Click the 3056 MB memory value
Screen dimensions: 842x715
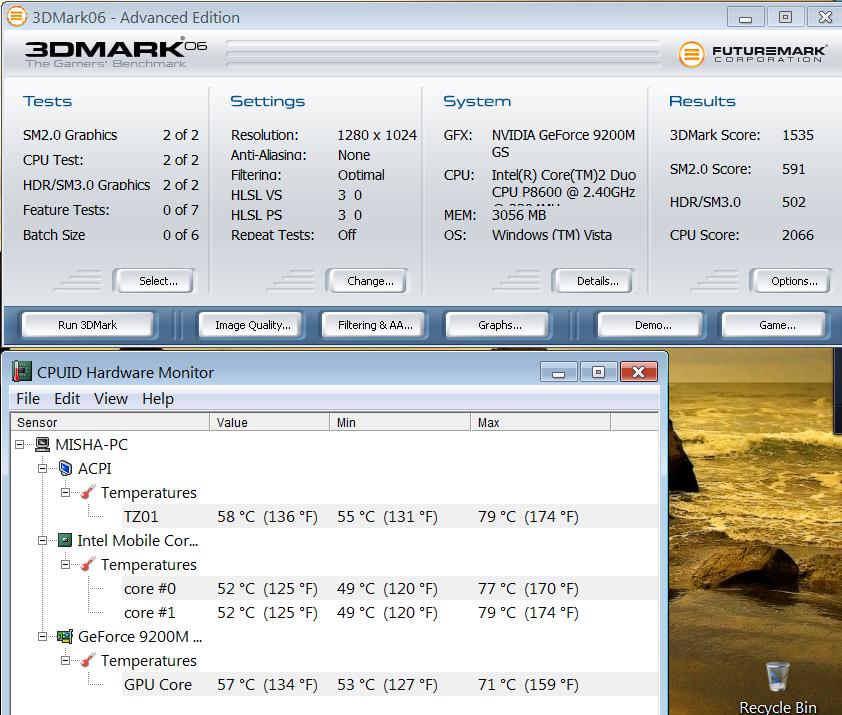(519, 215)
